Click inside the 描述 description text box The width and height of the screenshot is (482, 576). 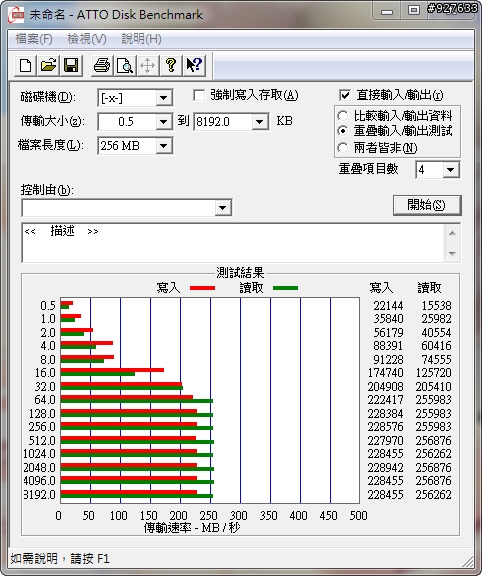point(233,242)
